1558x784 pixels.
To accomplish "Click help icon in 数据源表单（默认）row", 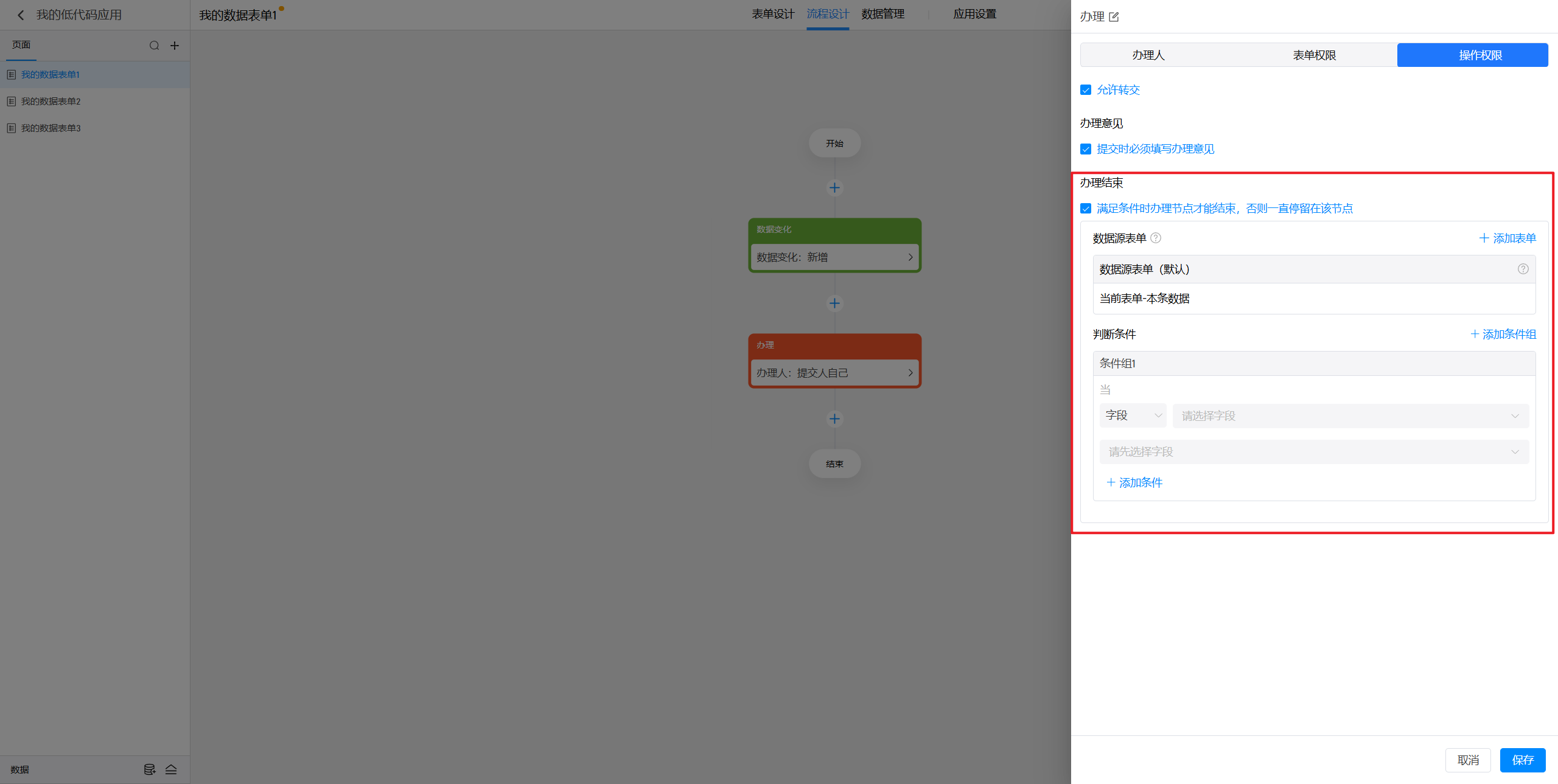I will click(1523, 269).
